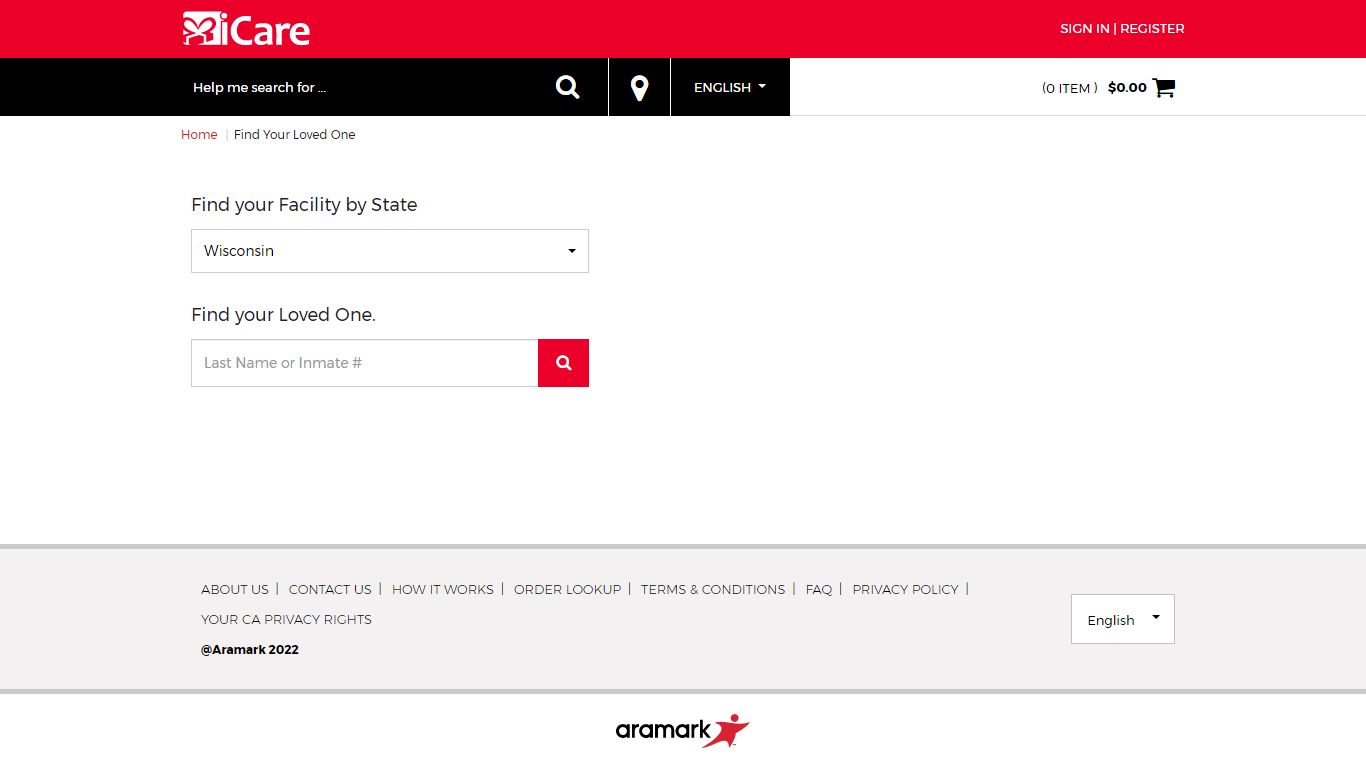The height and width of the screenshot is (768, 1366).
Task: Open PRIVACY POLICY footer link
Action: coord(906,589)
